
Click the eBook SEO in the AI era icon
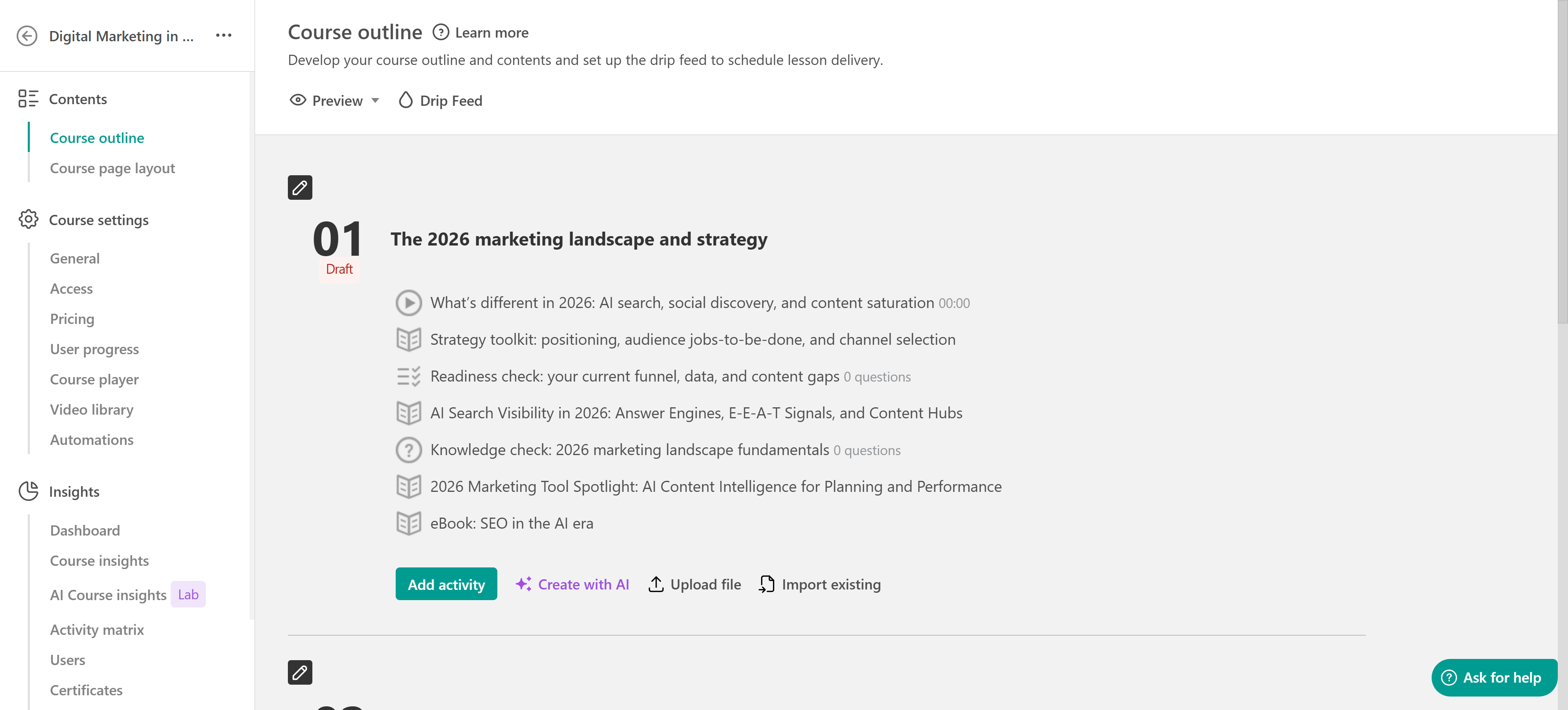pyautogui.click(x=408, y=523)
